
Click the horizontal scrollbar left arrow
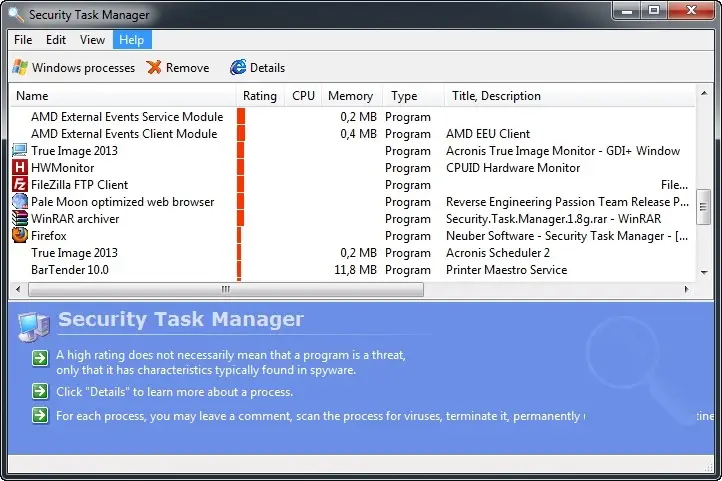(x=18, y=290)
